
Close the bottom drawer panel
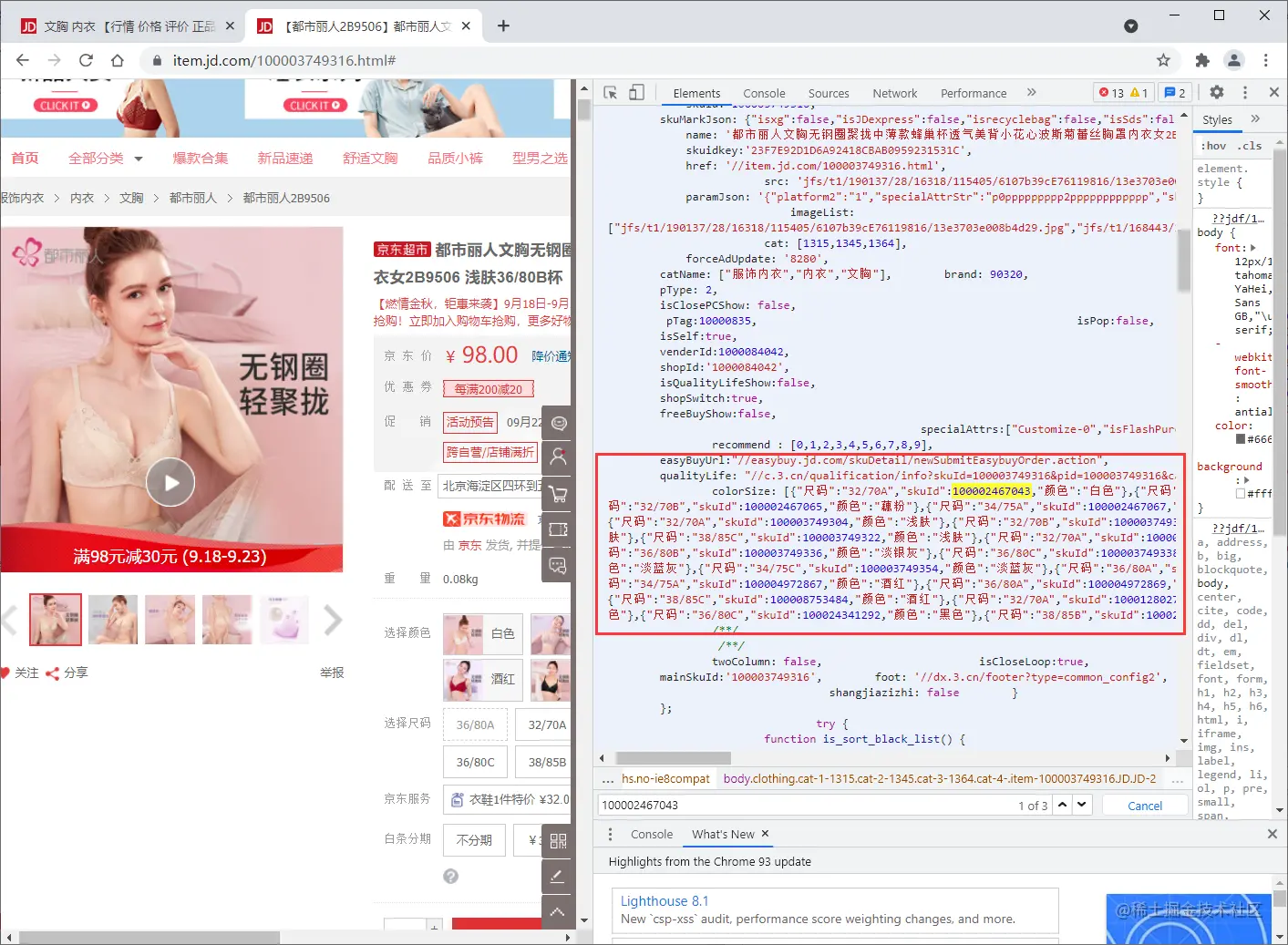tap(1273, 834)
